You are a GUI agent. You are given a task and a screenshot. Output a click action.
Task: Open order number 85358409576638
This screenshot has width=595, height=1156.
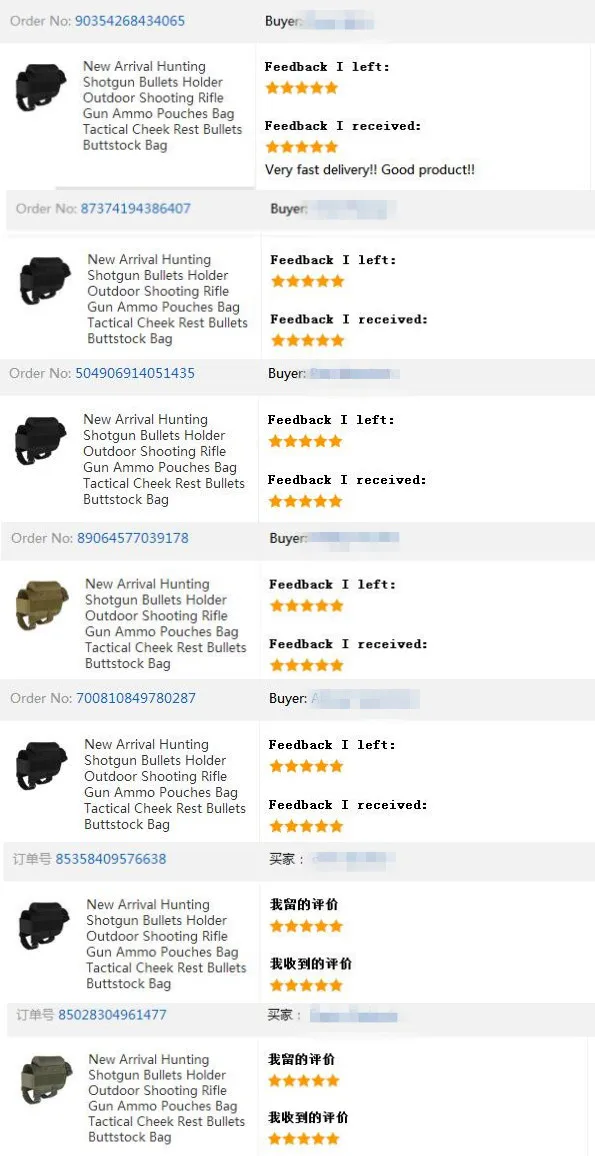coord(111,859)
